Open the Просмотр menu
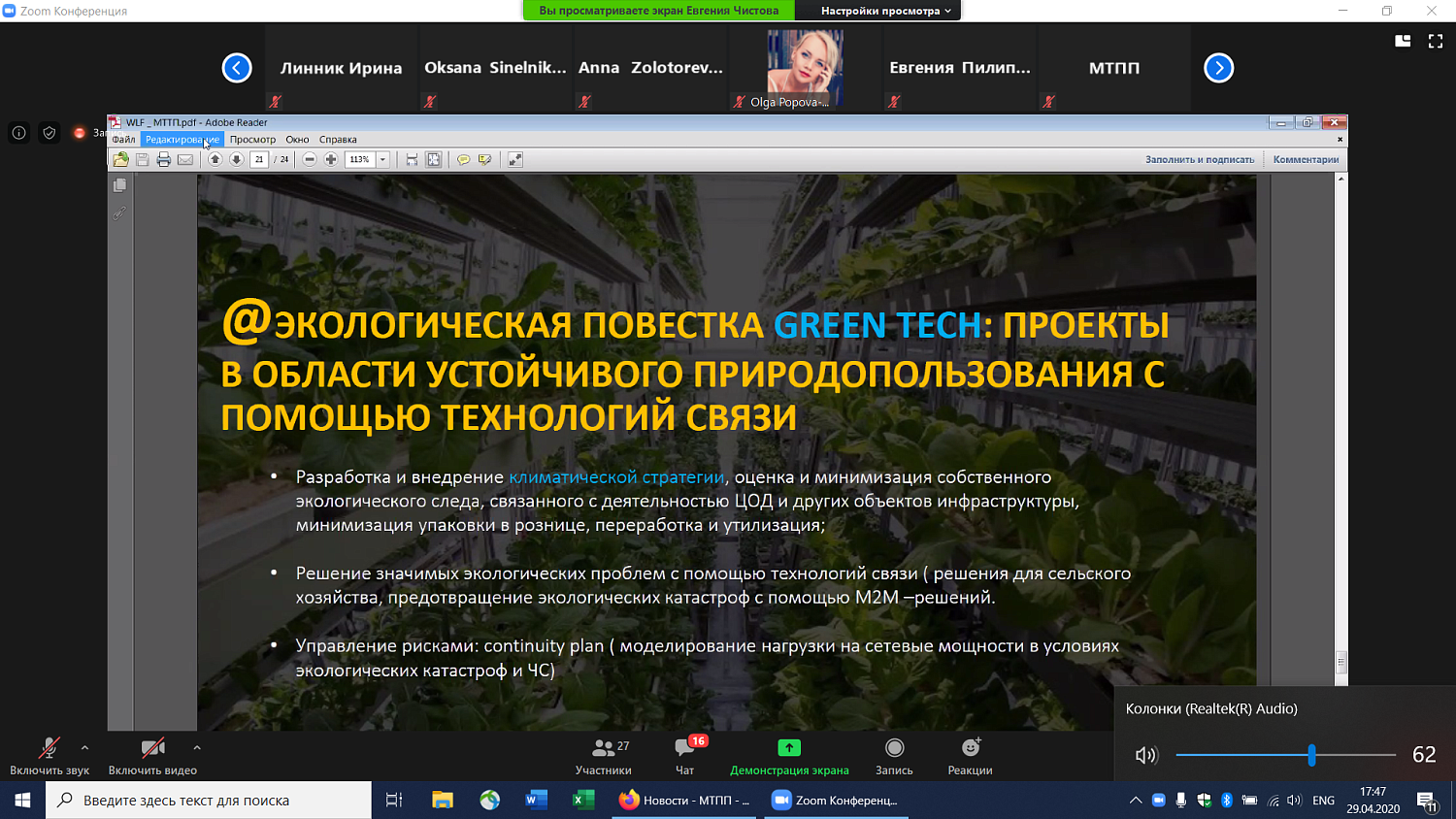 [252, 139]
